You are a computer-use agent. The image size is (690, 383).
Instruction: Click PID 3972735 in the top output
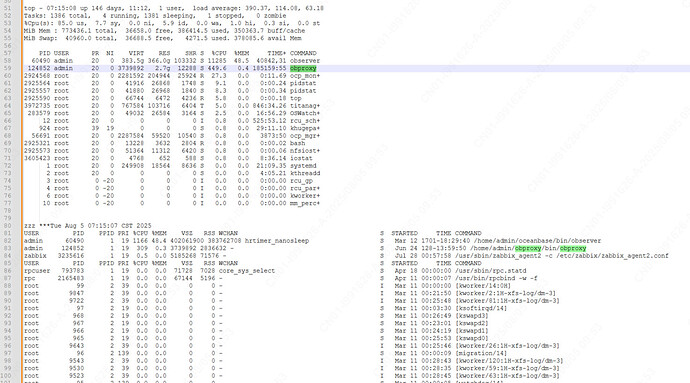tap(37, 106)
